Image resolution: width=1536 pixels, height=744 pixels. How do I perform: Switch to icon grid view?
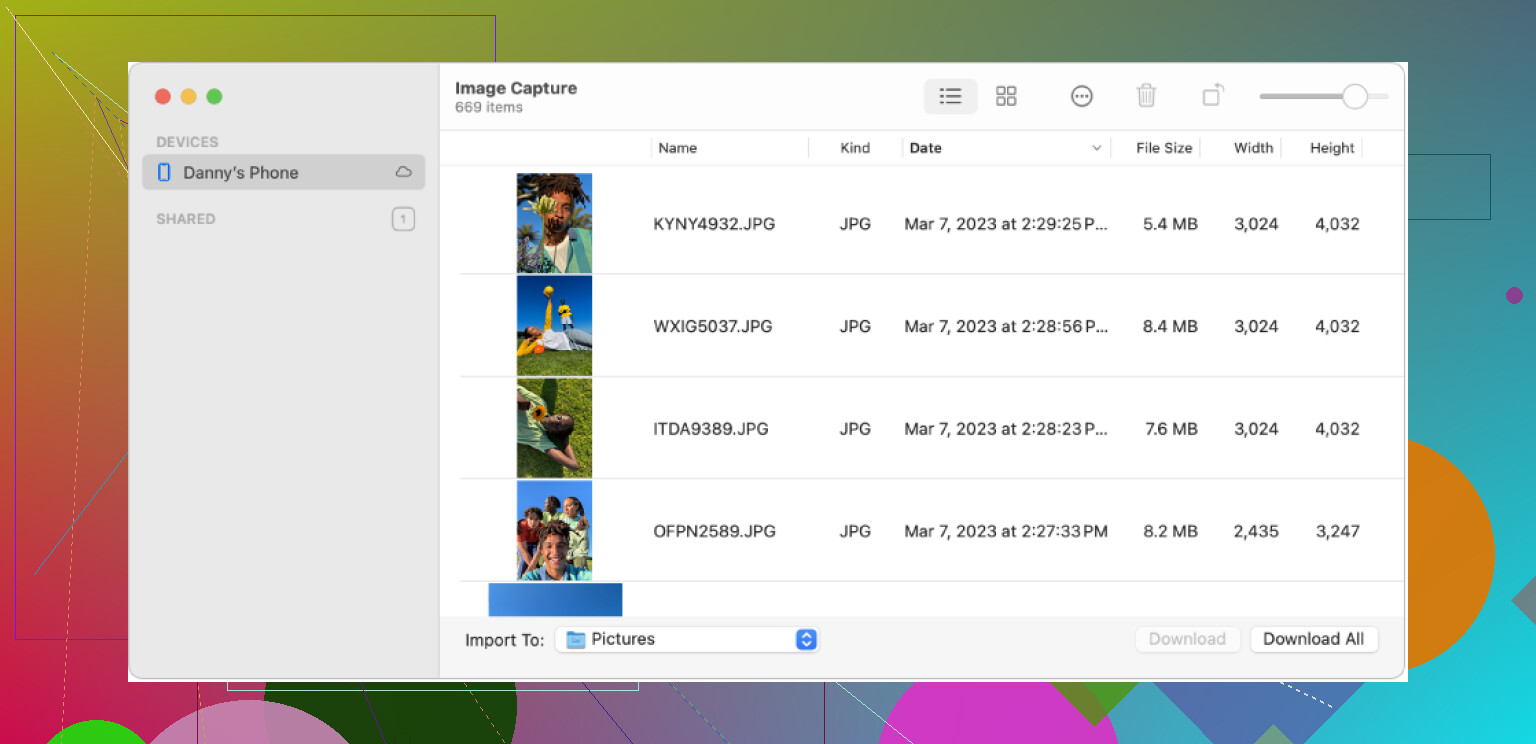(1006, 96)
